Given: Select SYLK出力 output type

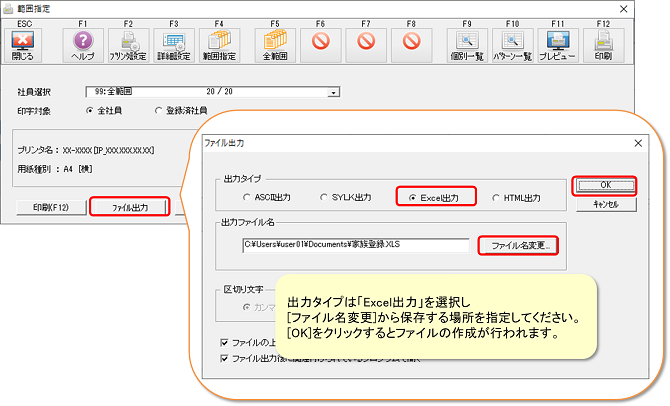Looking at the screenshot, I should [323, 198].
